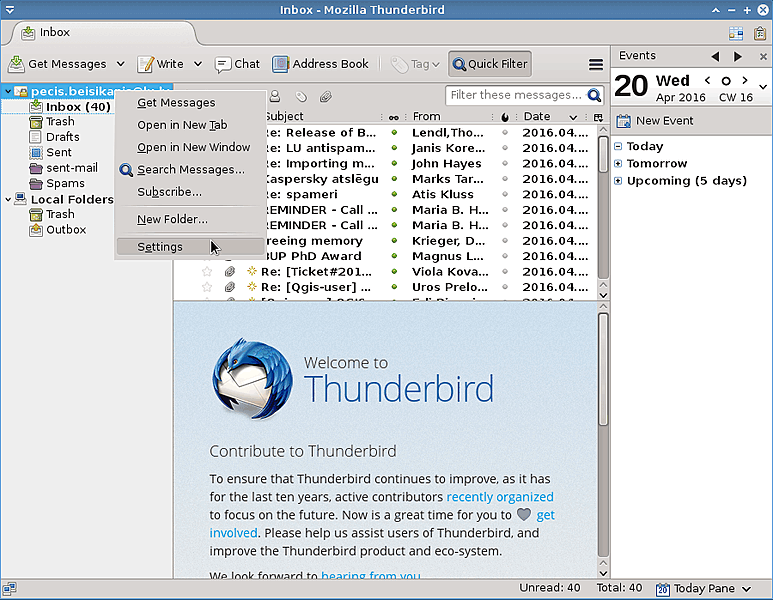Follow the recently organized link

point(500,497)
